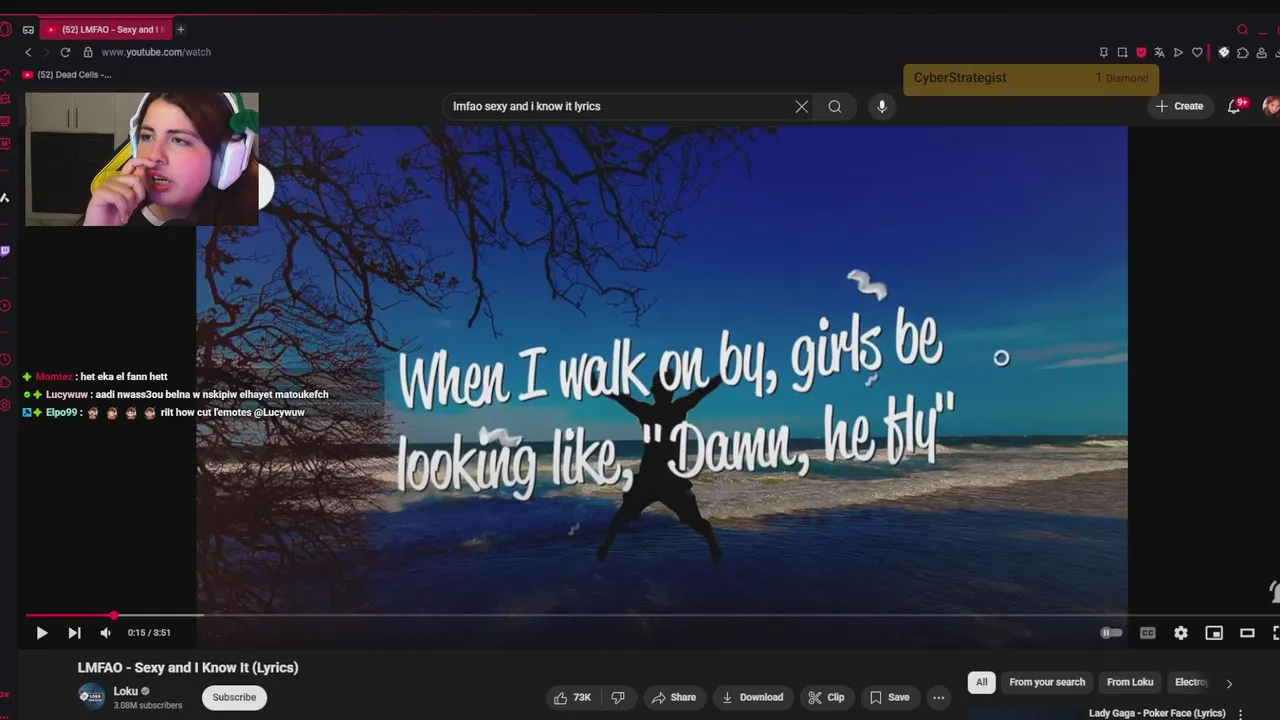Open the browser search magnifier in title bar
This screenshot has width=1280, height=720.
click(1243, 30)
